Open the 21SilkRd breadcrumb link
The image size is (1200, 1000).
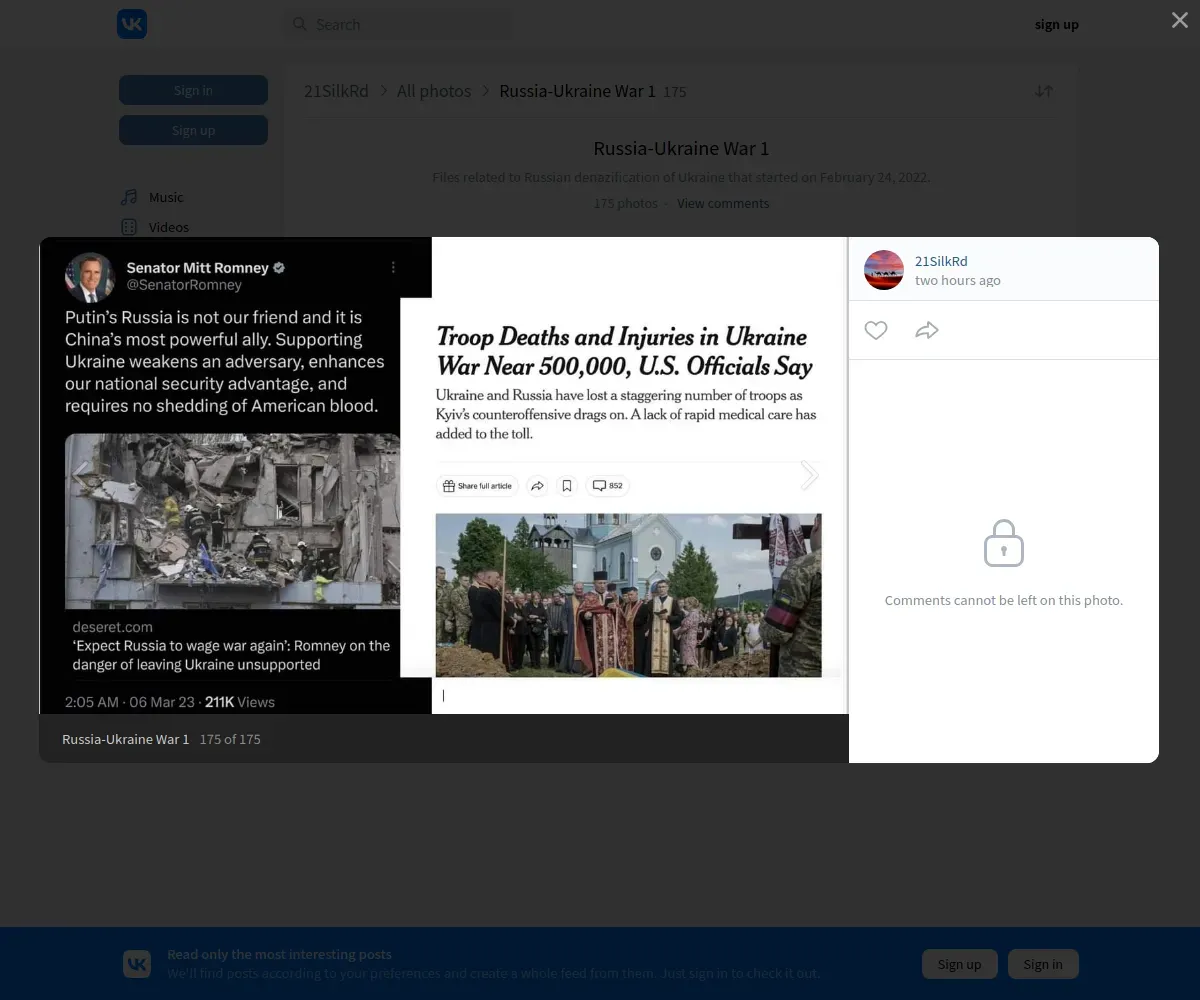click(336, 91)
